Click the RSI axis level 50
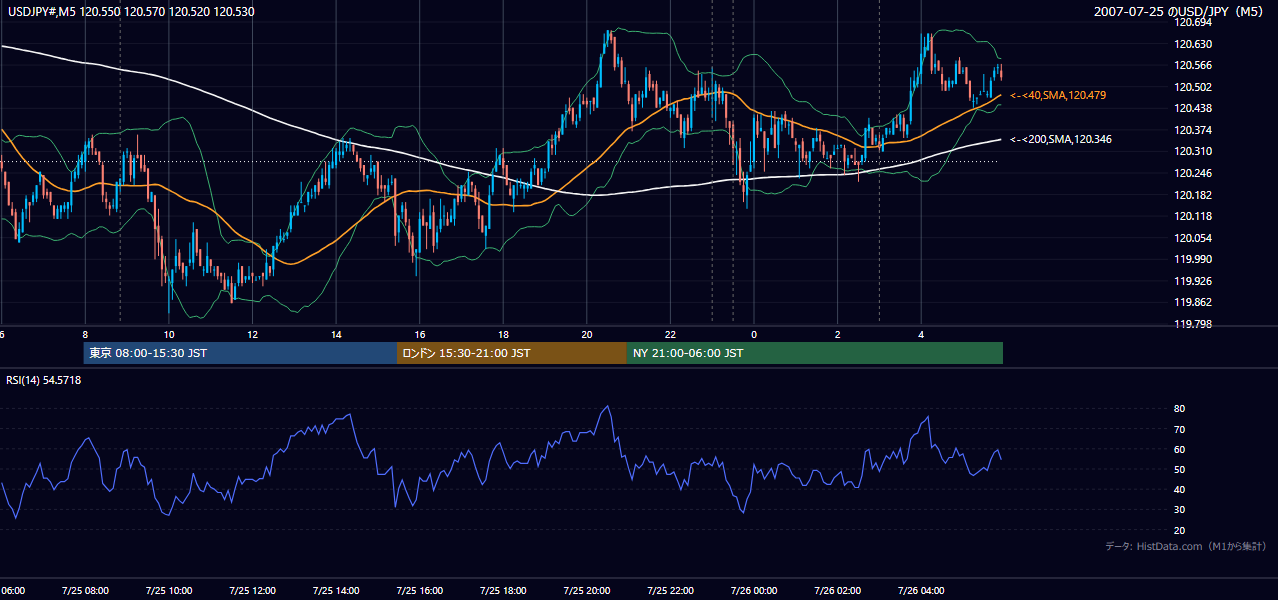This screenshot has height=600, width=1278. [x=1180, y=469]
